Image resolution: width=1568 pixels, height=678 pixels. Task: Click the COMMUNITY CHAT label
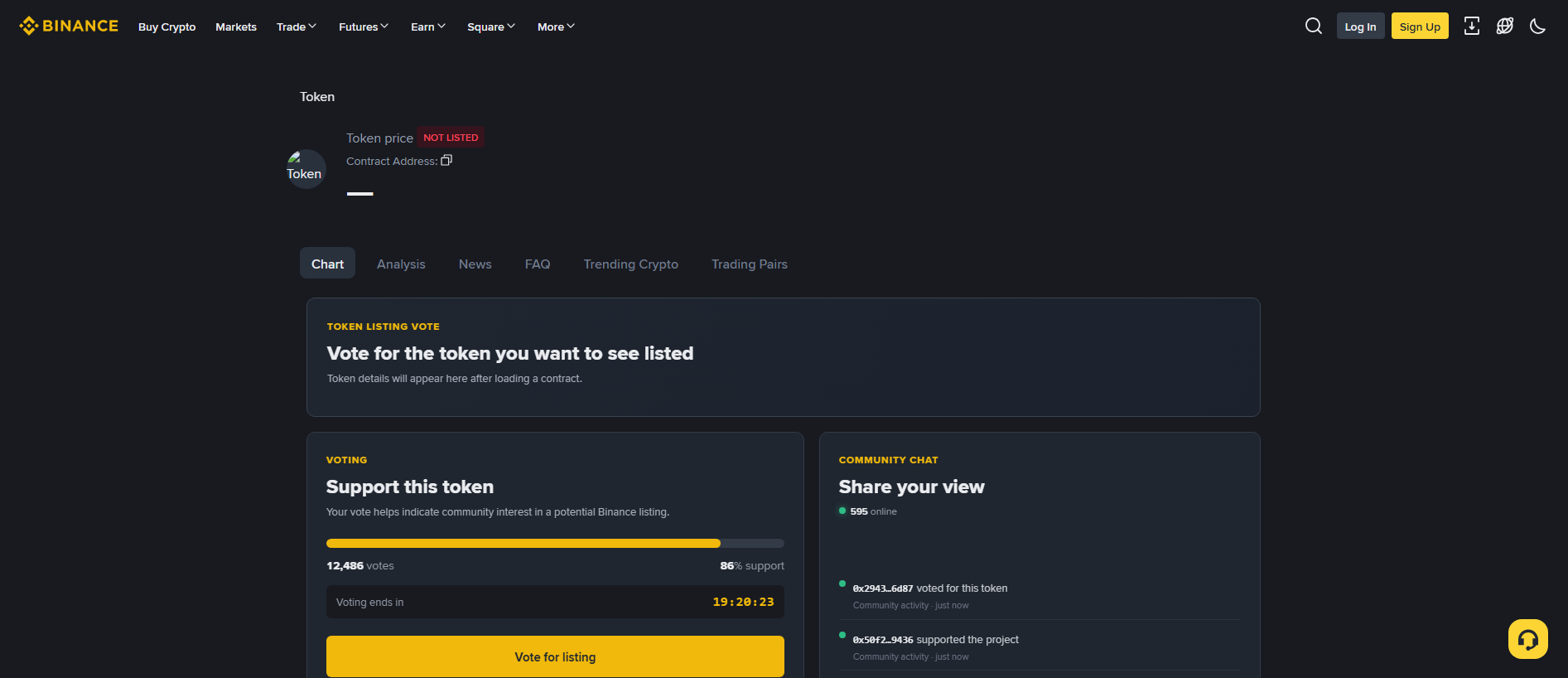point(889,460)
